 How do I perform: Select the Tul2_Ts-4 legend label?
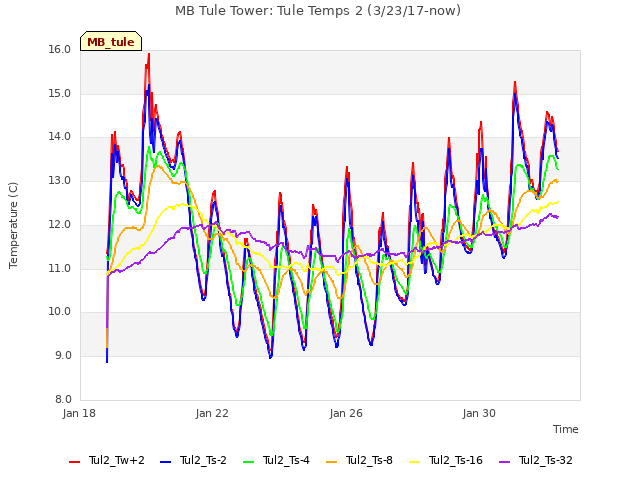[x=286, y=460]
